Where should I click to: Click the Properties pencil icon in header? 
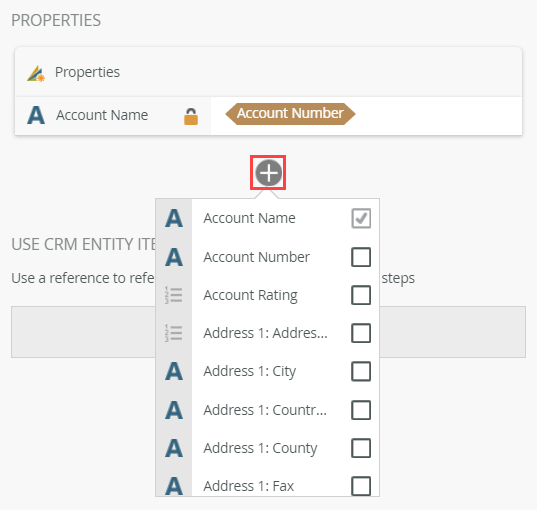click(36, 73)
